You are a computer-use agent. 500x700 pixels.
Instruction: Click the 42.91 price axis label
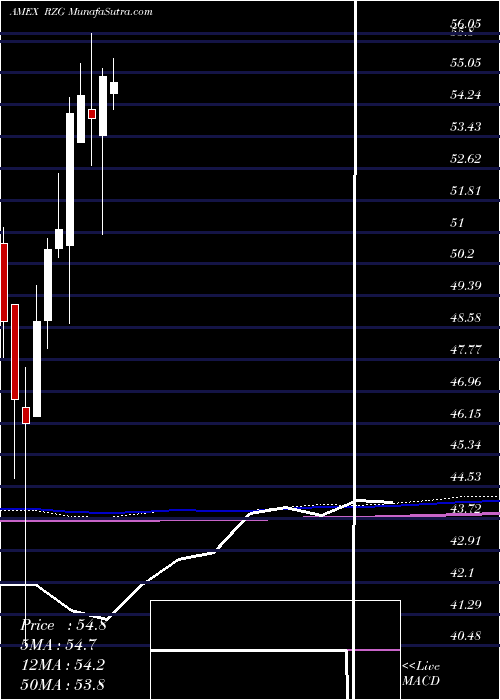coord(465,541)
